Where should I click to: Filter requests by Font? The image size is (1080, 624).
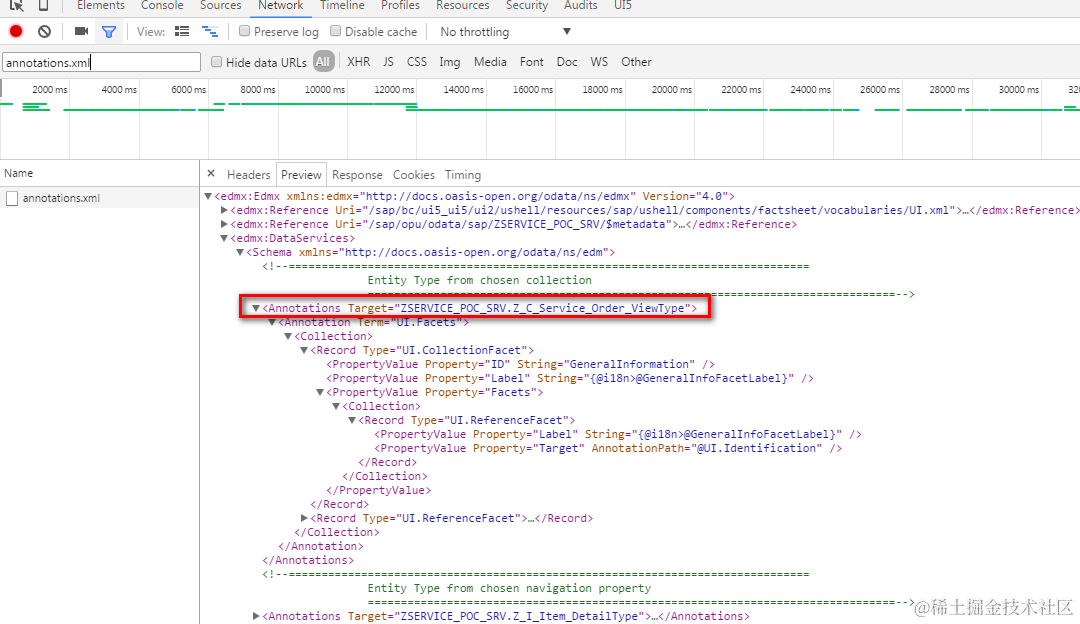coord(532,62)
